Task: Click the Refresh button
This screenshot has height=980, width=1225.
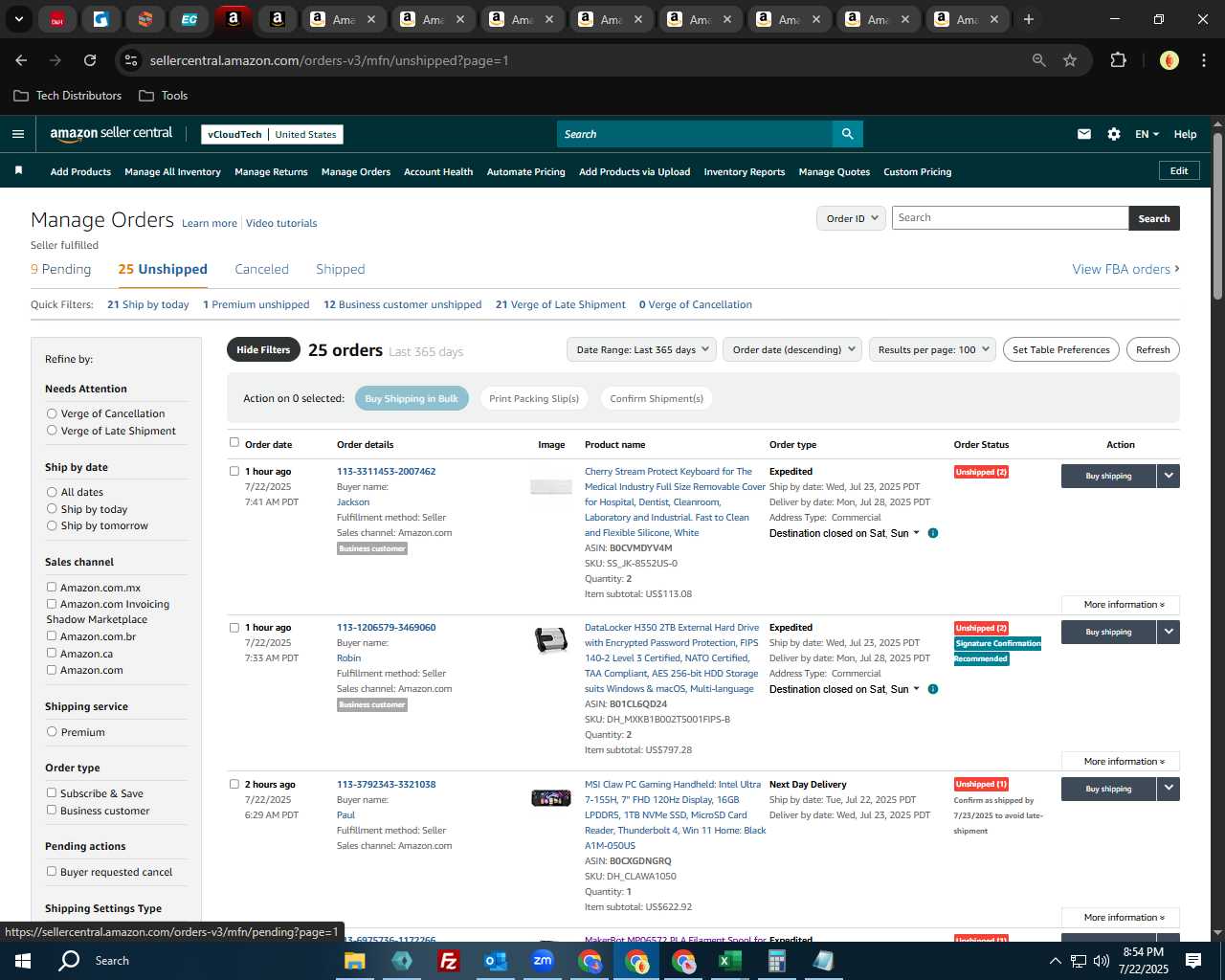Action: 1152,349
